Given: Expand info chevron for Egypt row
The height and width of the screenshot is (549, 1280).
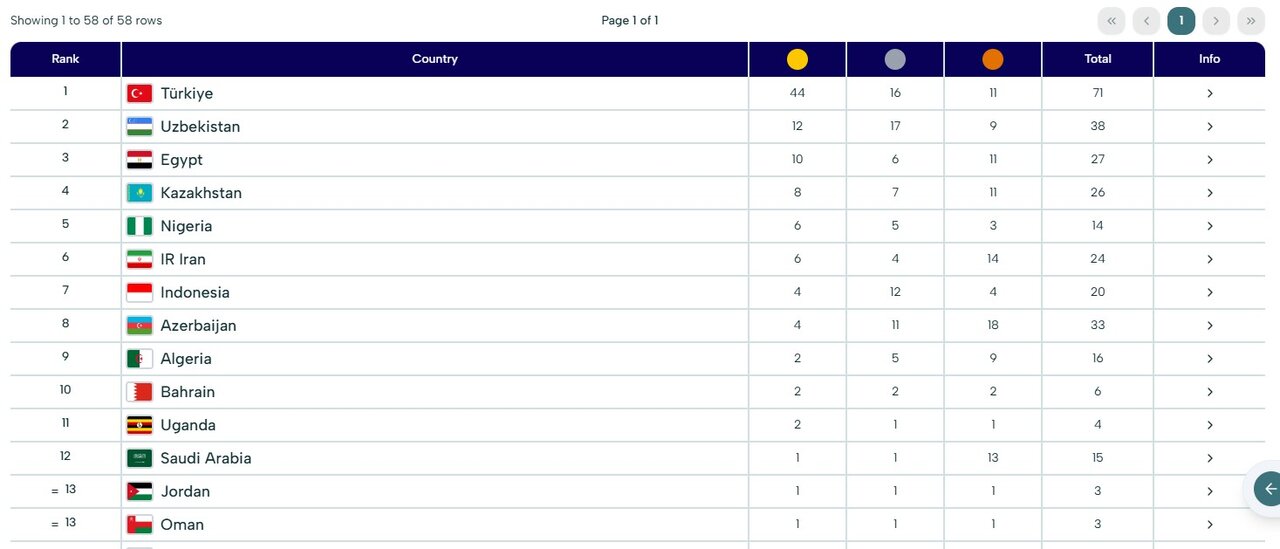Looking at the screenshot, I should (1209, 160).
